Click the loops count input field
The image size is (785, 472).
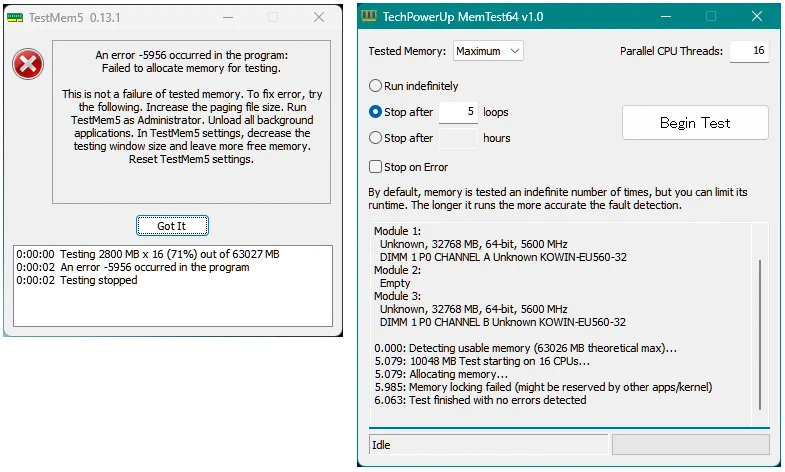pos(458,112)
